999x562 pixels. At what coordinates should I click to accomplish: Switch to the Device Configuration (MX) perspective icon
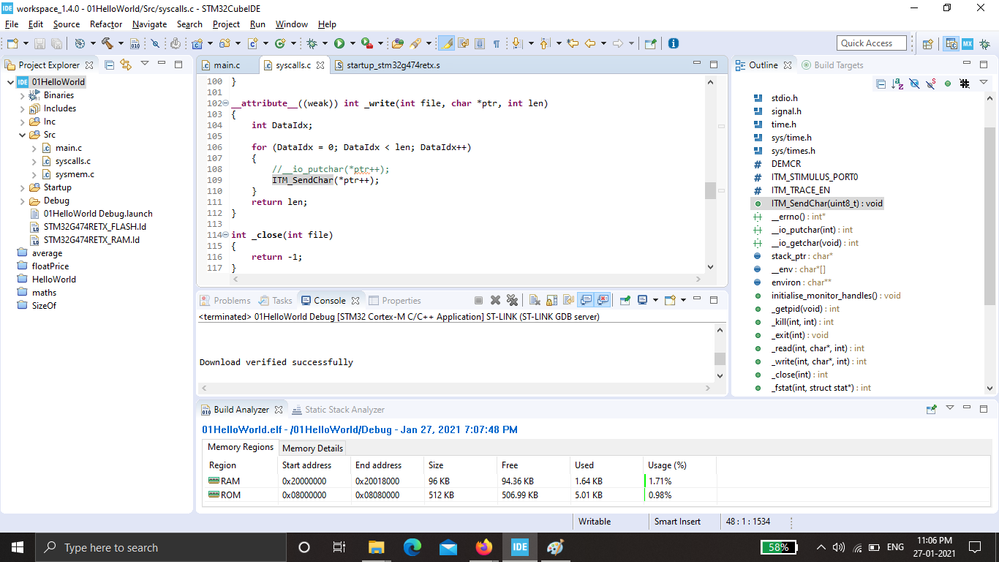pos(968,43)
